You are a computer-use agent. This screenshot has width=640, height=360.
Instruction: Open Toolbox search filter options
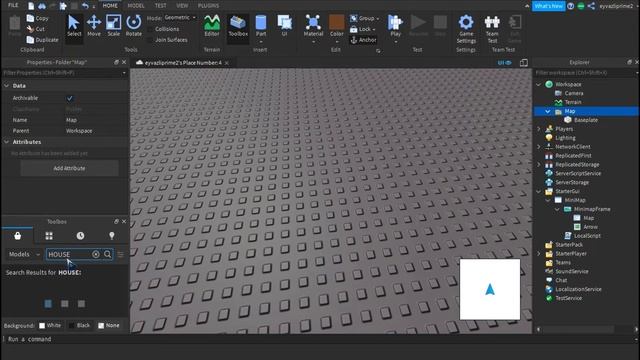coord(120,255)
